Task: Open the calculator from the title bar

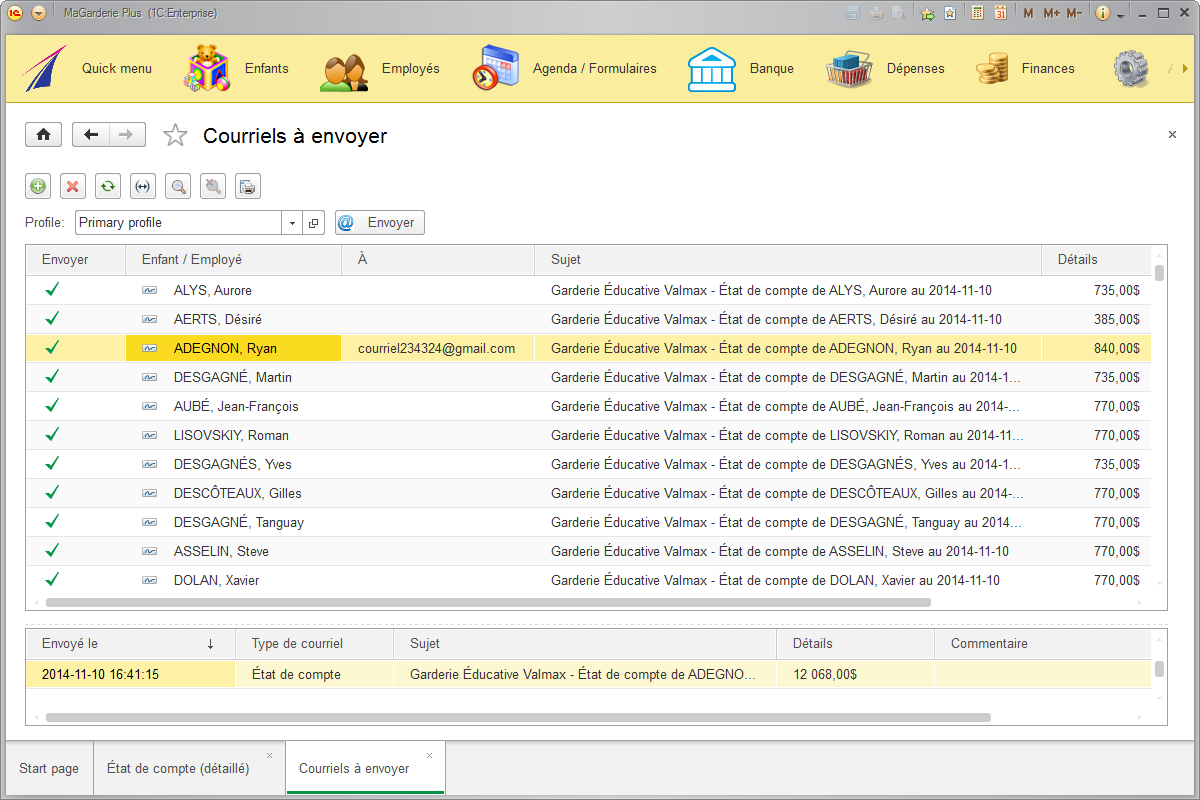Action: pos(976,13)
